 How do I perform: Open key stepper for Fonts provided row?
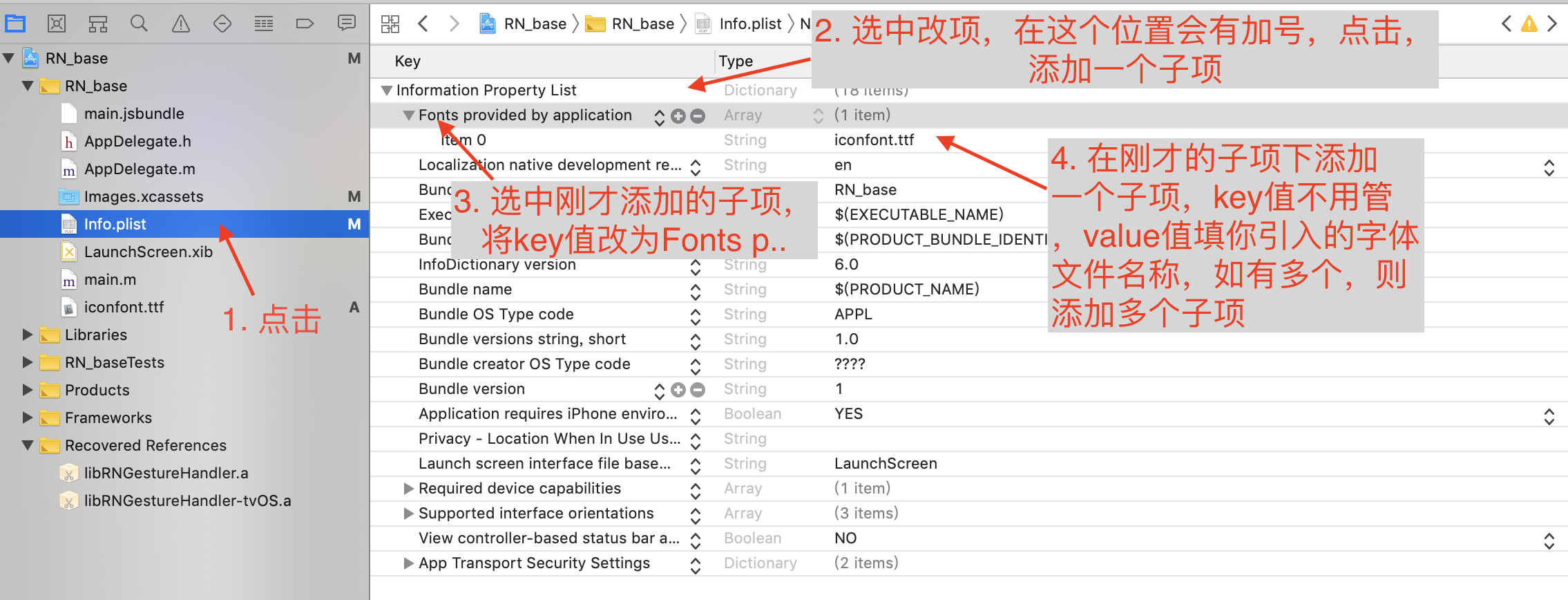660,117
